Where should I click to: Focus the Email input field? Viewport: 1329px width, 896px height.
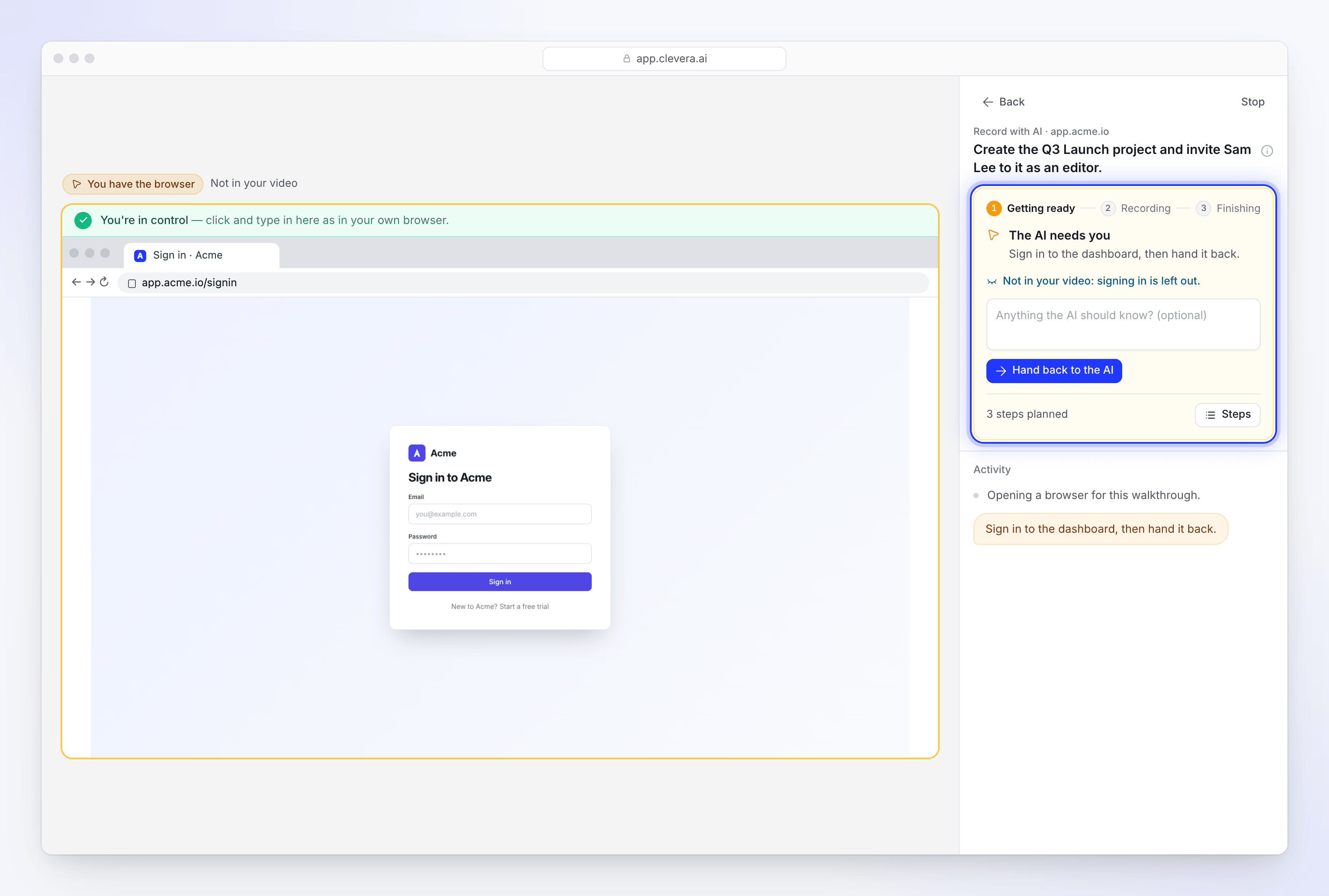click(500, 514)
